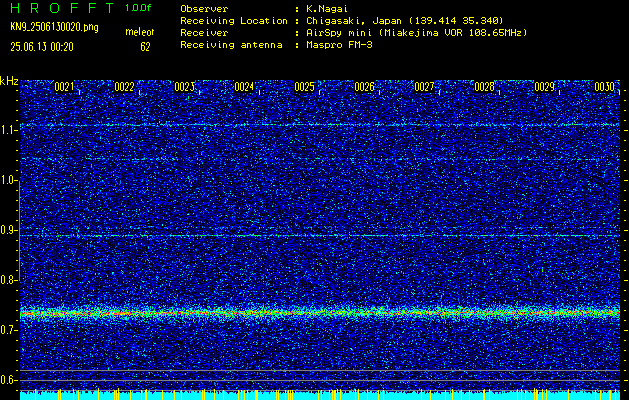Image resolution: width=629 pixels, height=400 pixels.
Task: Click the meteor count 62
Action: (145, 47)
